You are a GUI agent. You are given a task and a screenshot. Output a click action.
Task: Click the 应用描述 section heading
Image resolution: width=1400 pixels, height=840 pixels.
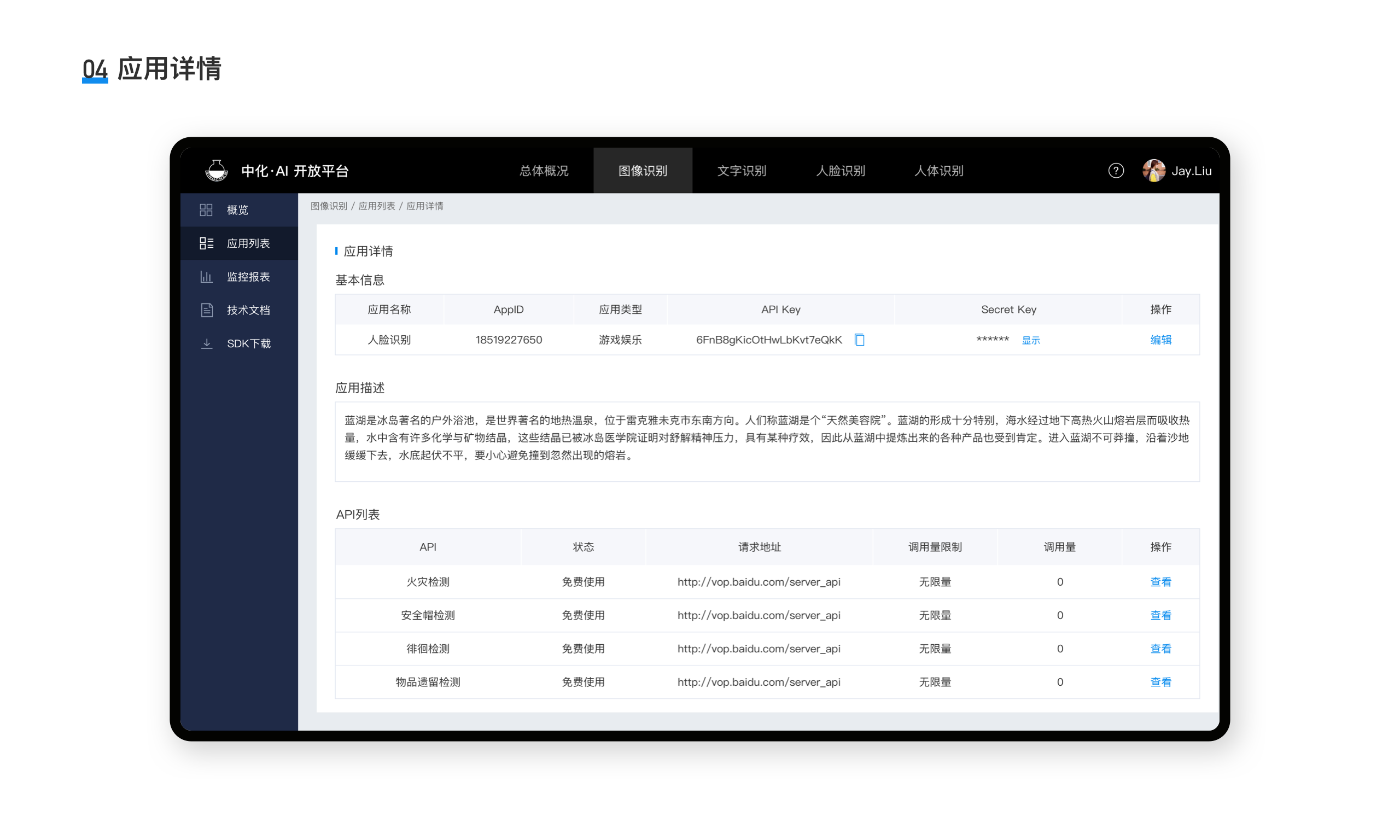click(x=360, y=388)
